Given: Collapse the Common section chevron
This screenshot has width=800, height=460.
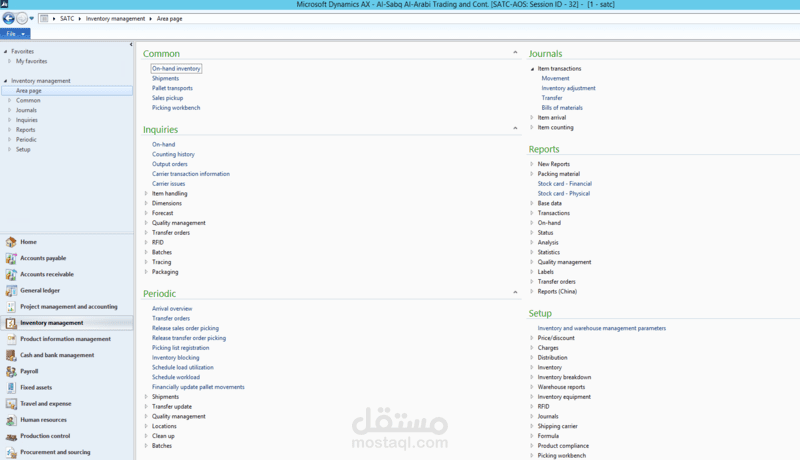Looking at the screenshot, I should pyautogui.click(x=515, y=53).
